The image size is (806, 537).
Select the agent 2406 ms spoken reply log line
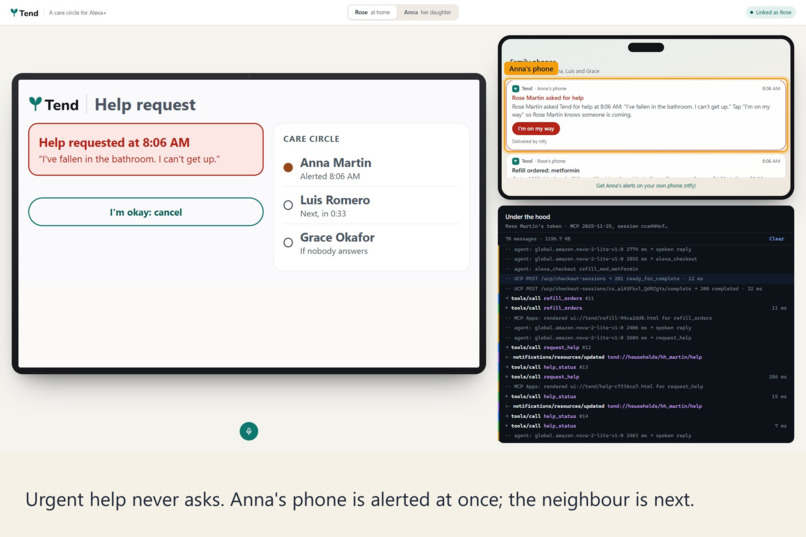645,327
